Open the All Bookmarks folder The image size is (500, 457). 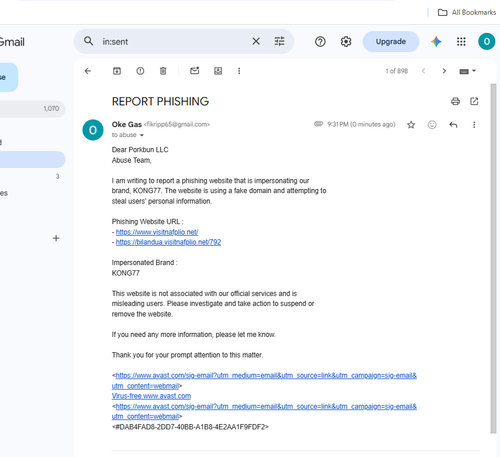pos(467,12)
